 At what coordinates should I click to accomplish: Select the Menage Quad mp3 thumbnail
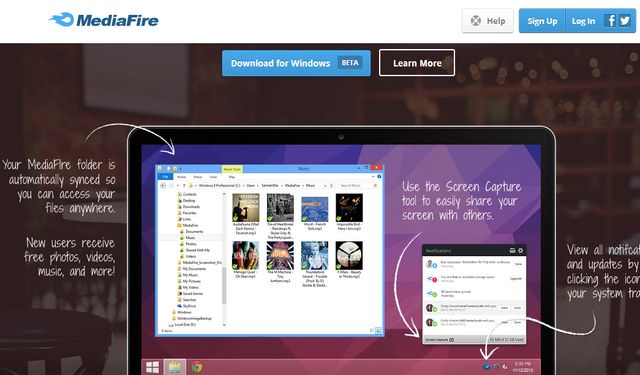246,255
